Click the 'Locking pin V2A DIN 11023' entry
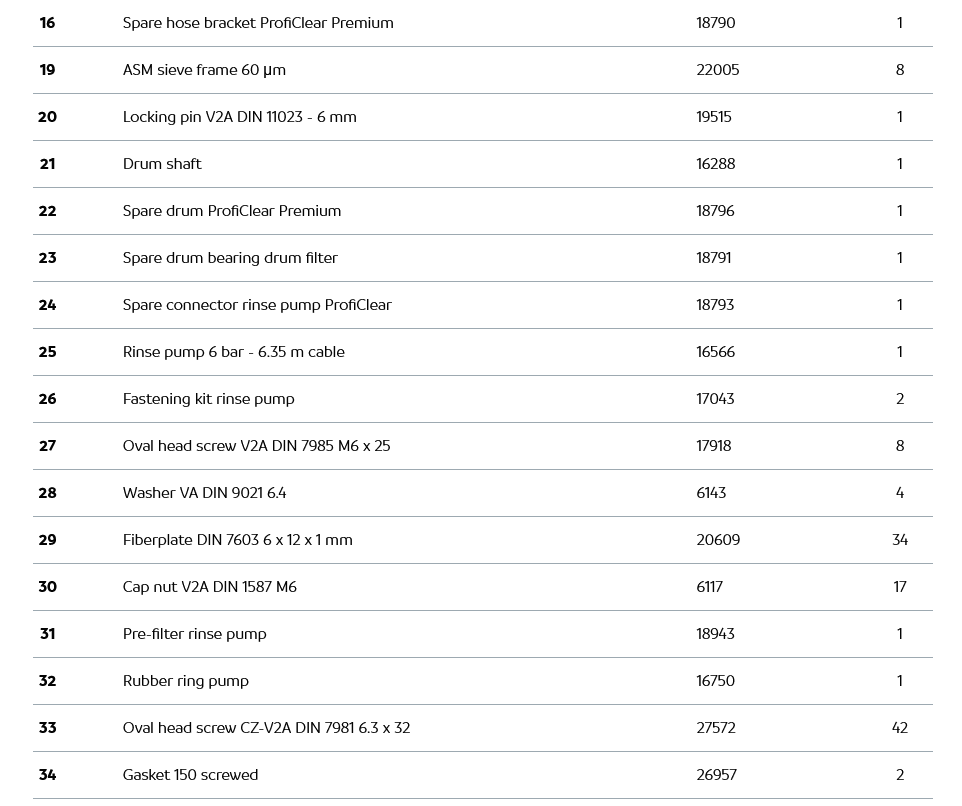 [239, 117]
